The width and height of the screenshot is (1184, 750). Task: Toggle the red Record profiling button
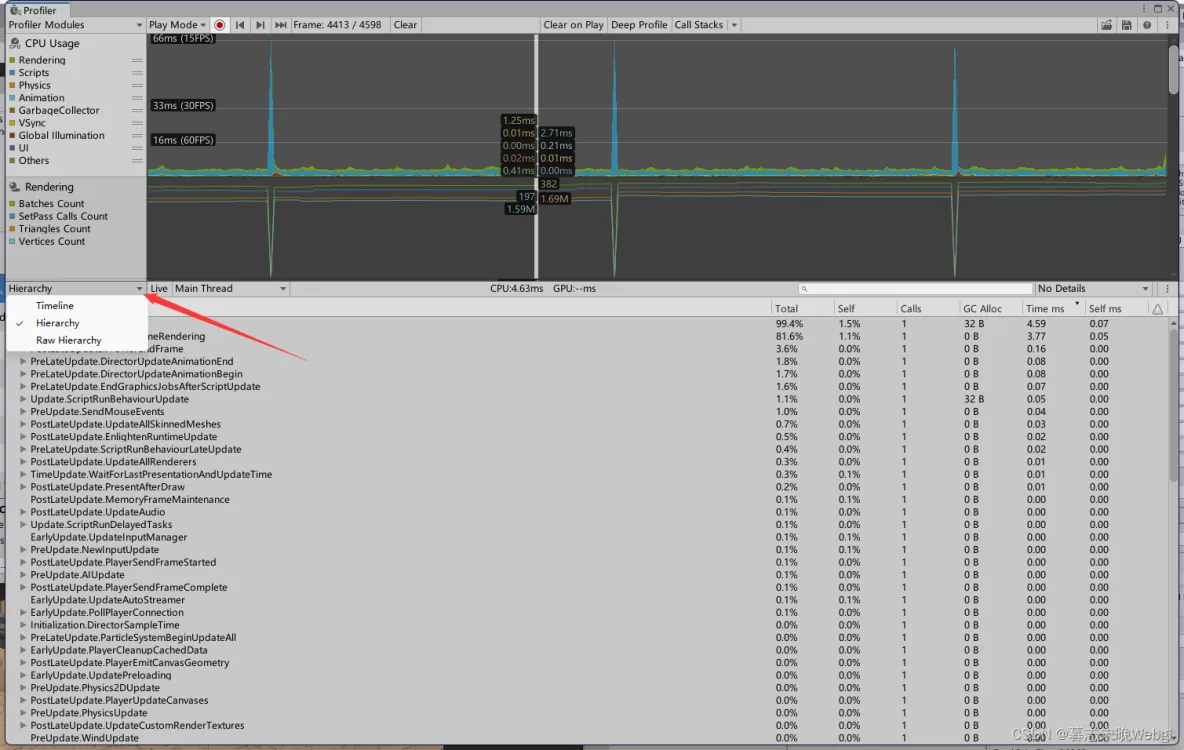tap(220, 25)
